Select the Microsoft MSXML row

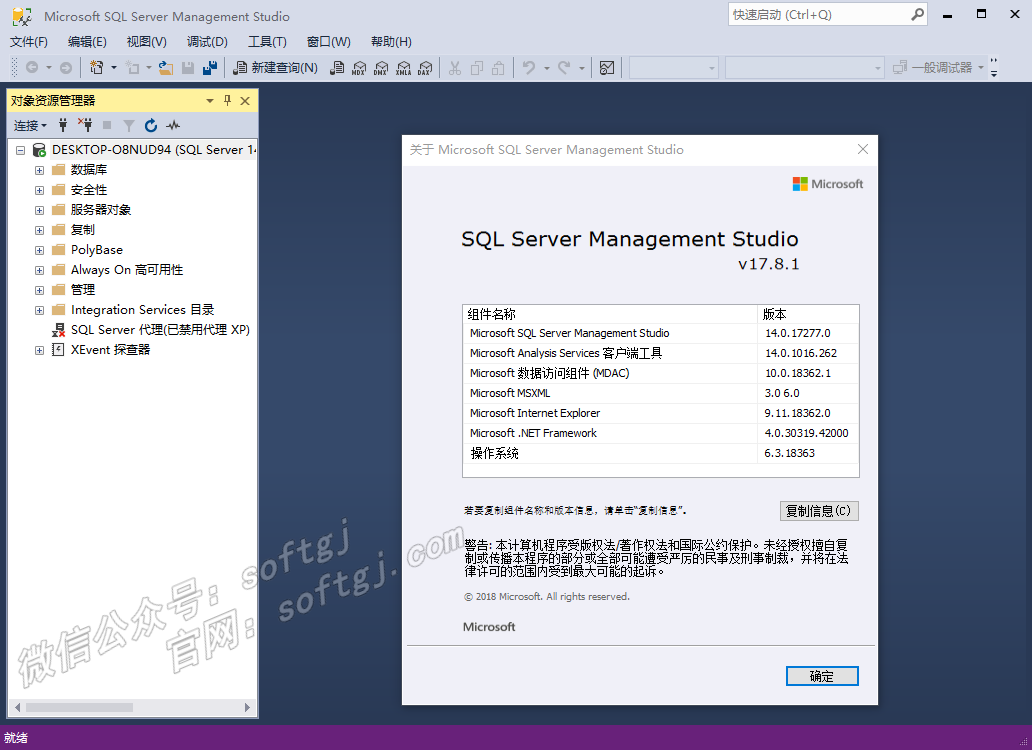[661, 393]
